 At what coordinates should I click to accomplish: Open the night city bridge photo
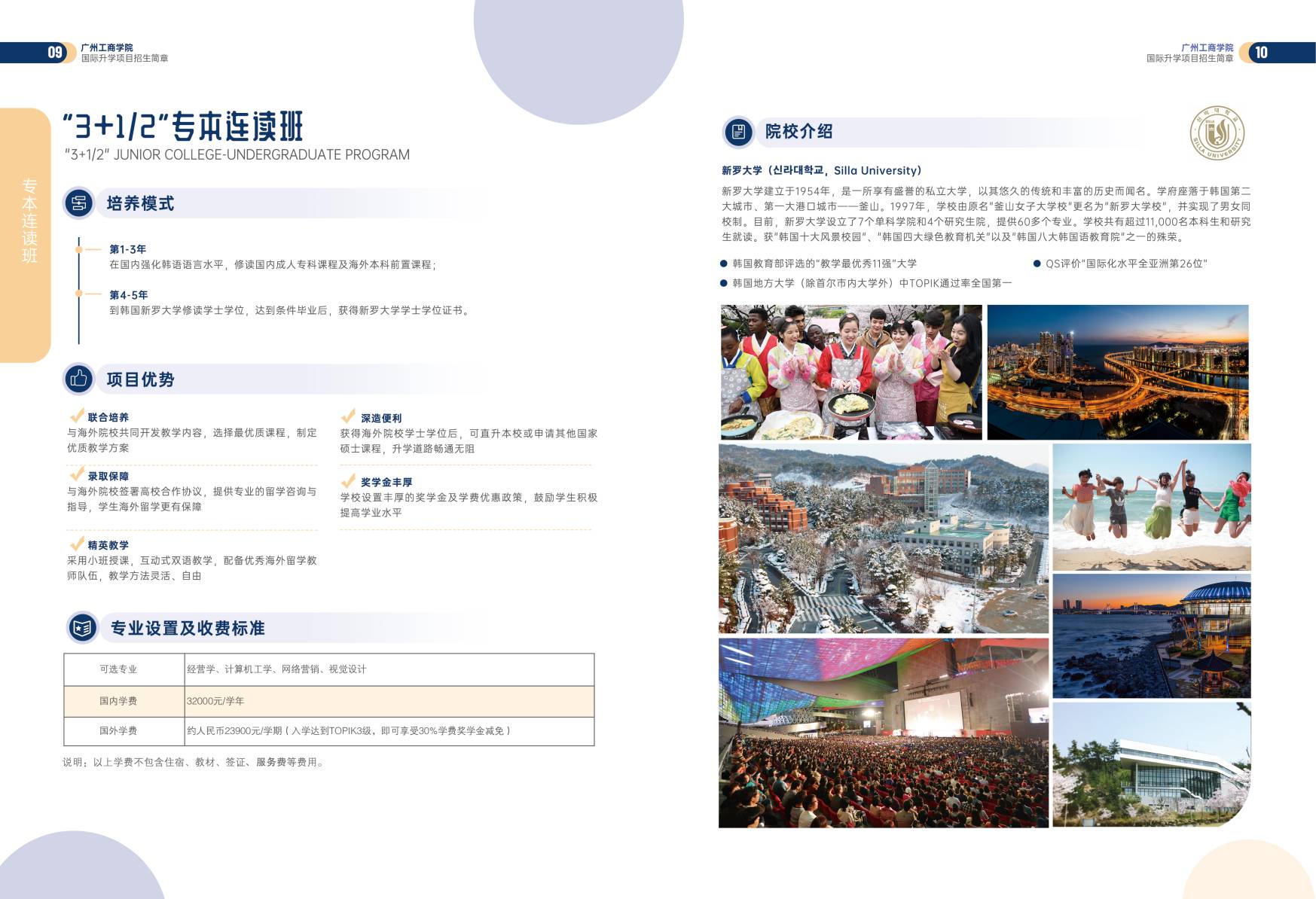[1118, 372]
